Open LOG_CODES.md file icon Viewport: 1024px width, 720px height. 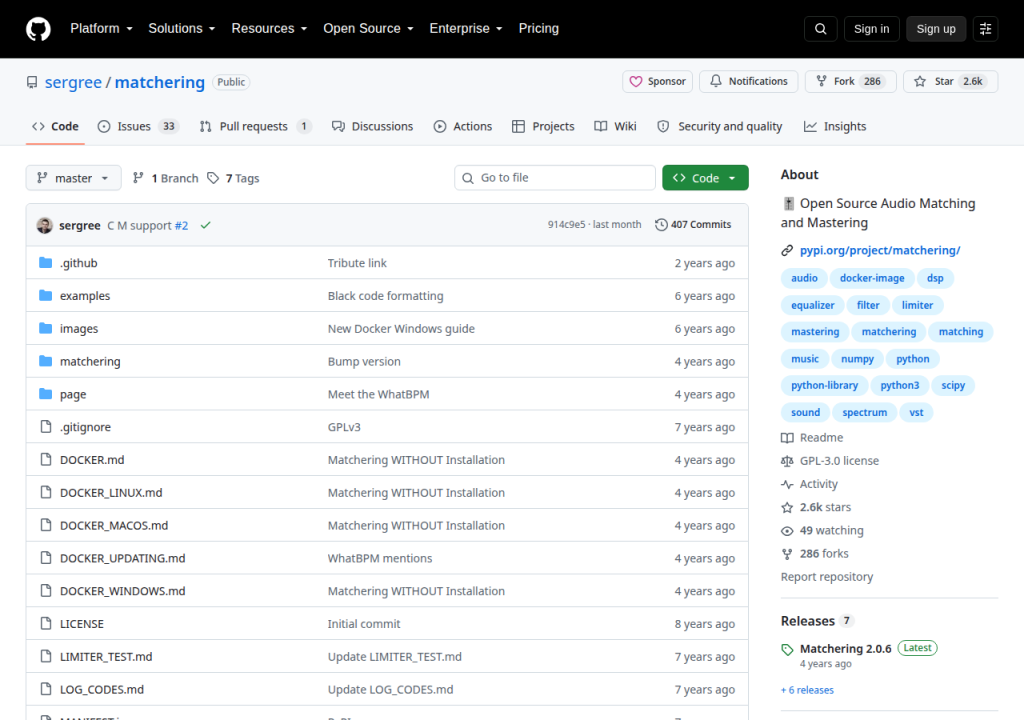coord(46,689)
